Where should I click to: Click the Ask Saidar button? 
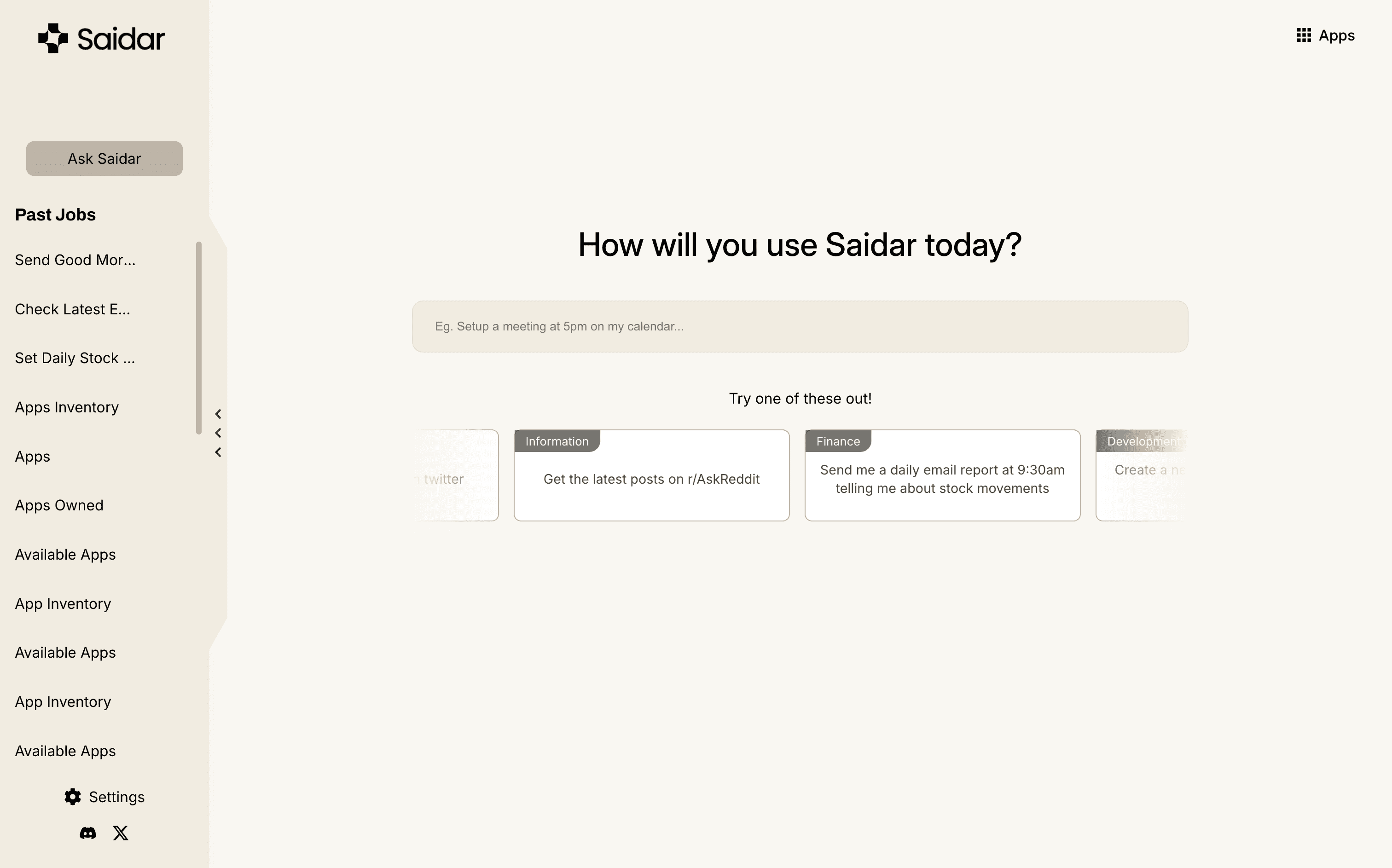pos(104,158)
